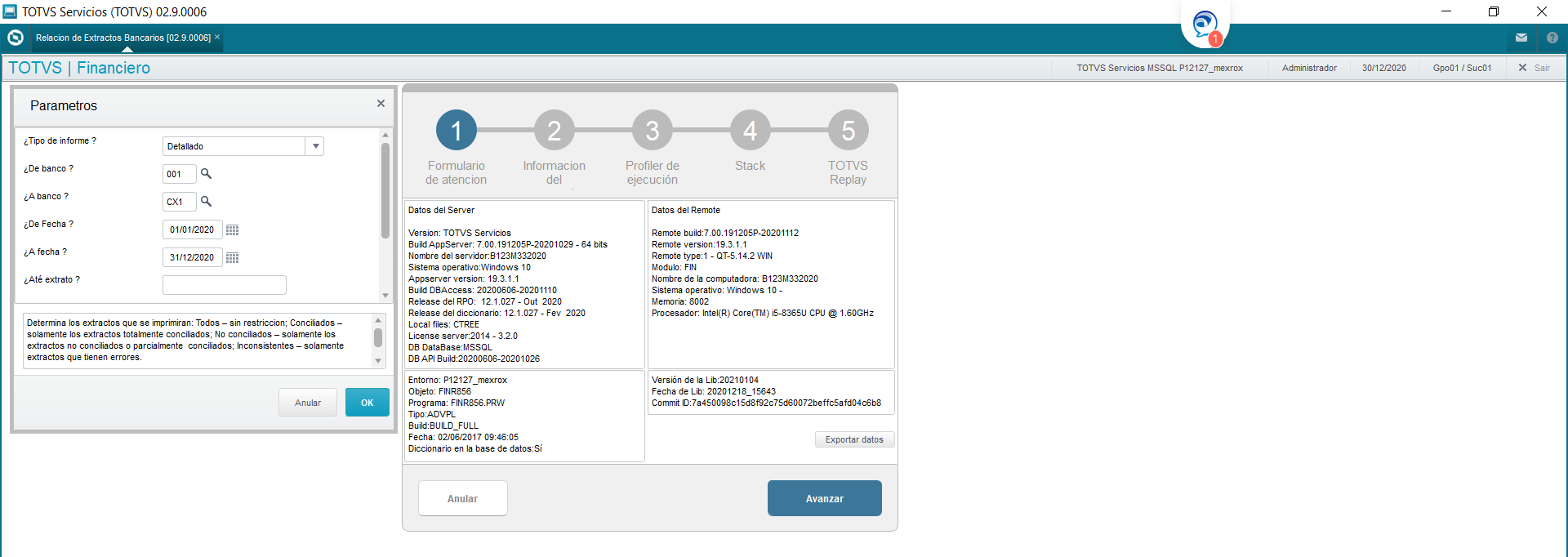Click parameters list scrollbar up arrow

385,135
